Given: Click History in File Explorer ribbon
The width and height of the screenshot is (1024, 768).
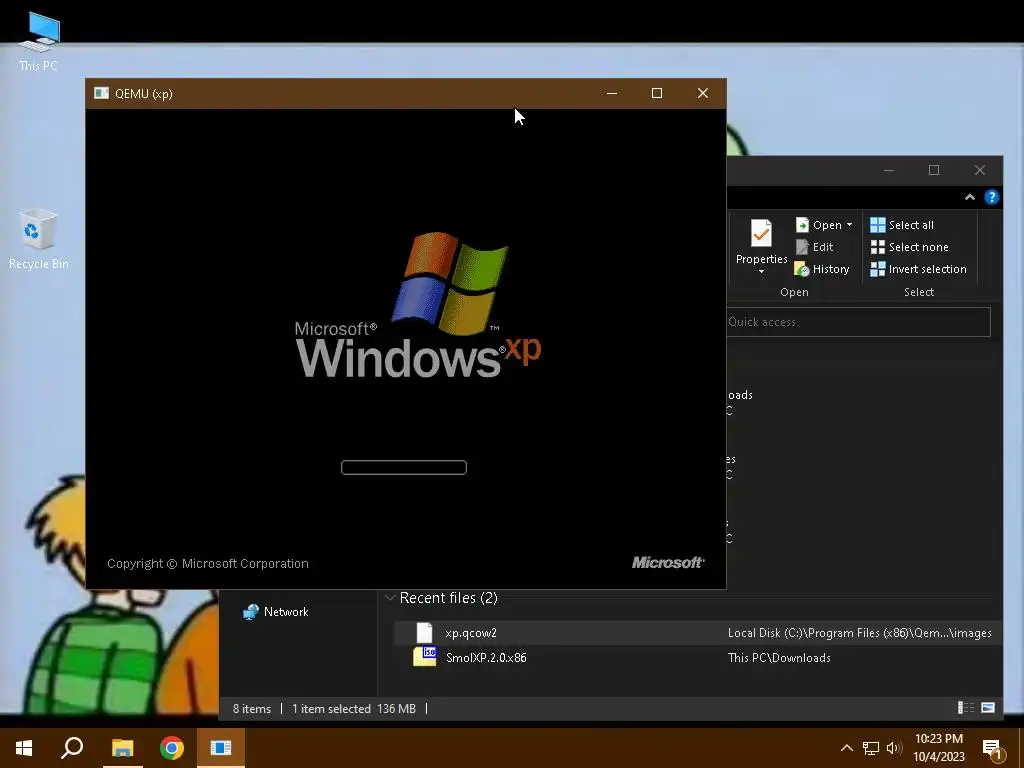Looking at the screenshot, I should point(822,269).
